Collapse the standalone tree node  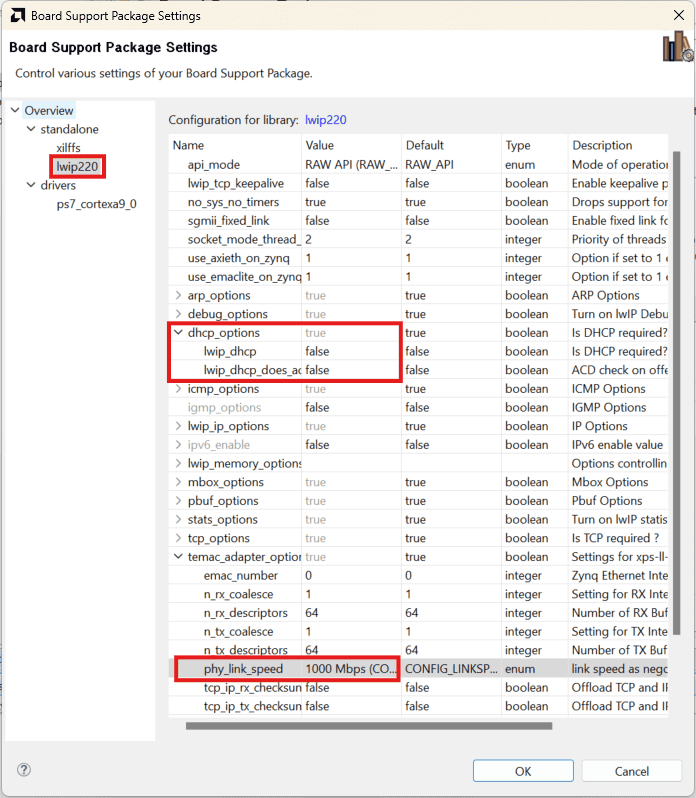click(x=30, y=130)
